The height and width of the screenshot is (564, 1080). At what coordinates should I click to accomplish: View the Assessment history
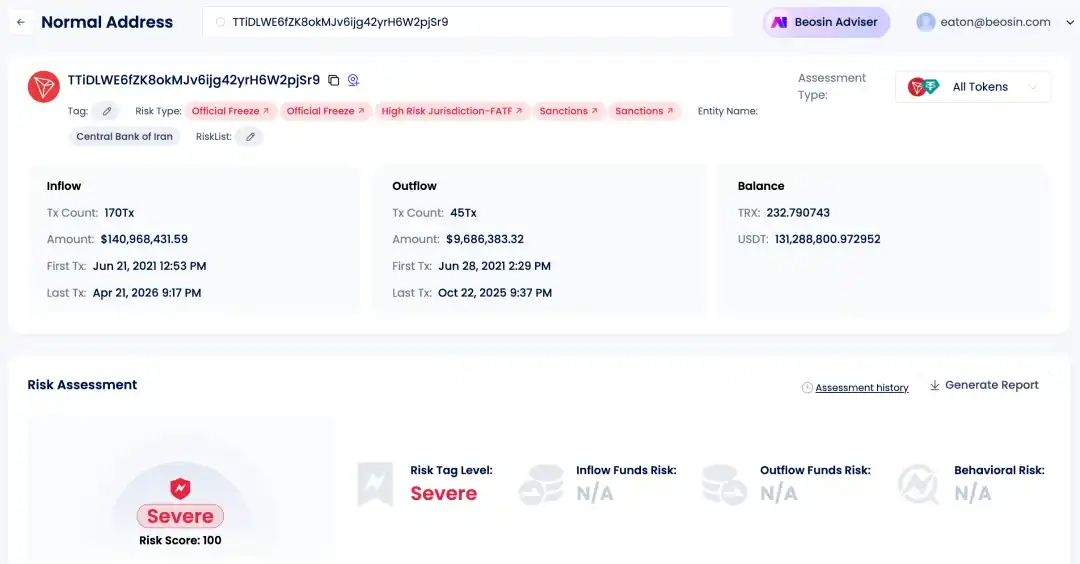(x=861, y=388)
